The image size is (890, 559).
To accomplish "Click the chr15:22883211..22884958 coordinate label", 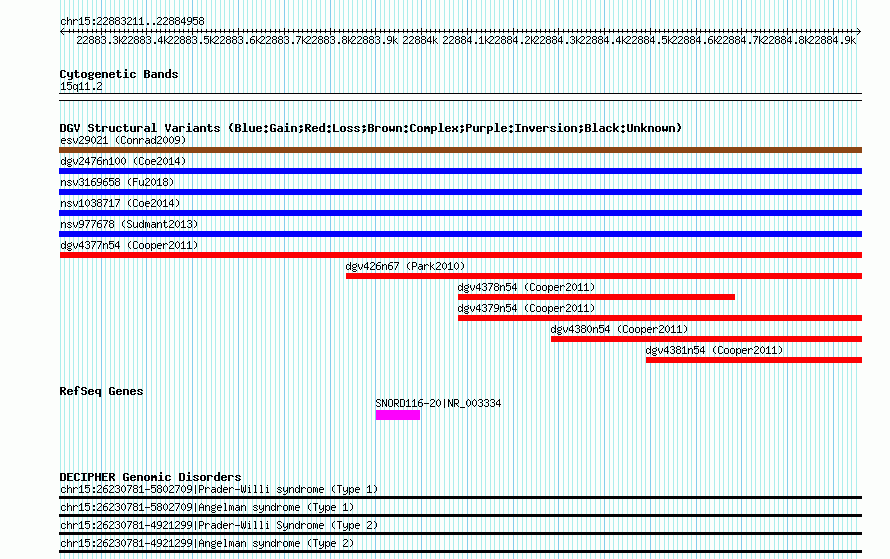I will click(132, 22).
